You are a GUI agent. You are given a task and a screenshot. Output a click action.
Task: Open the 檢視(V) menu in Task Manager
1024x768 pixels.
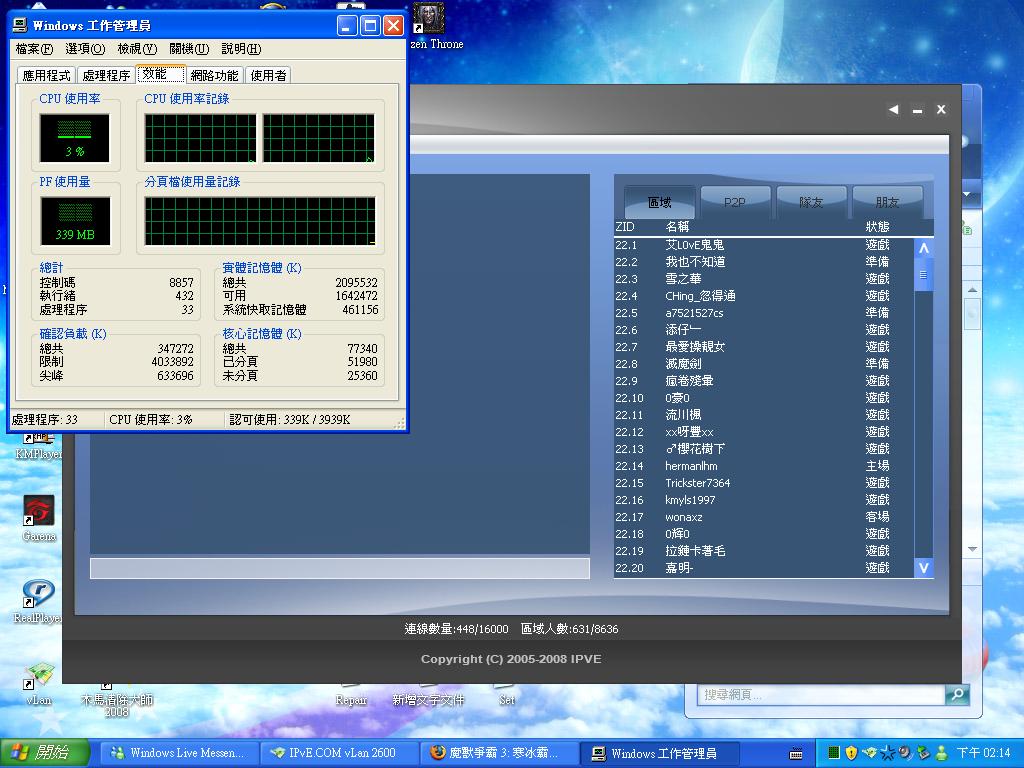[137, 49]
